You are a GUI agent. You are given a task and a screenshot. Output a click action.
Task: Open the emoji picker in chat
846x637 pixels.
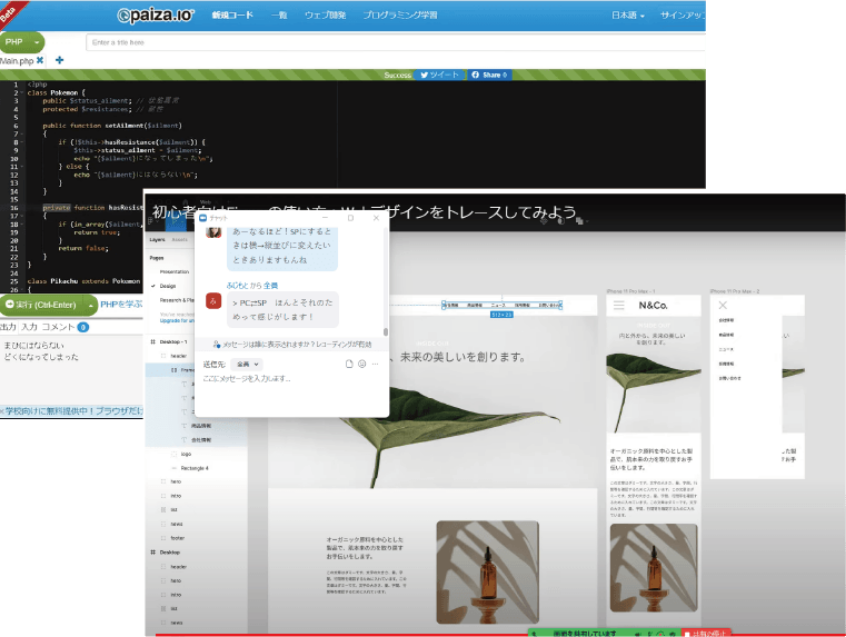coord(362,364)
